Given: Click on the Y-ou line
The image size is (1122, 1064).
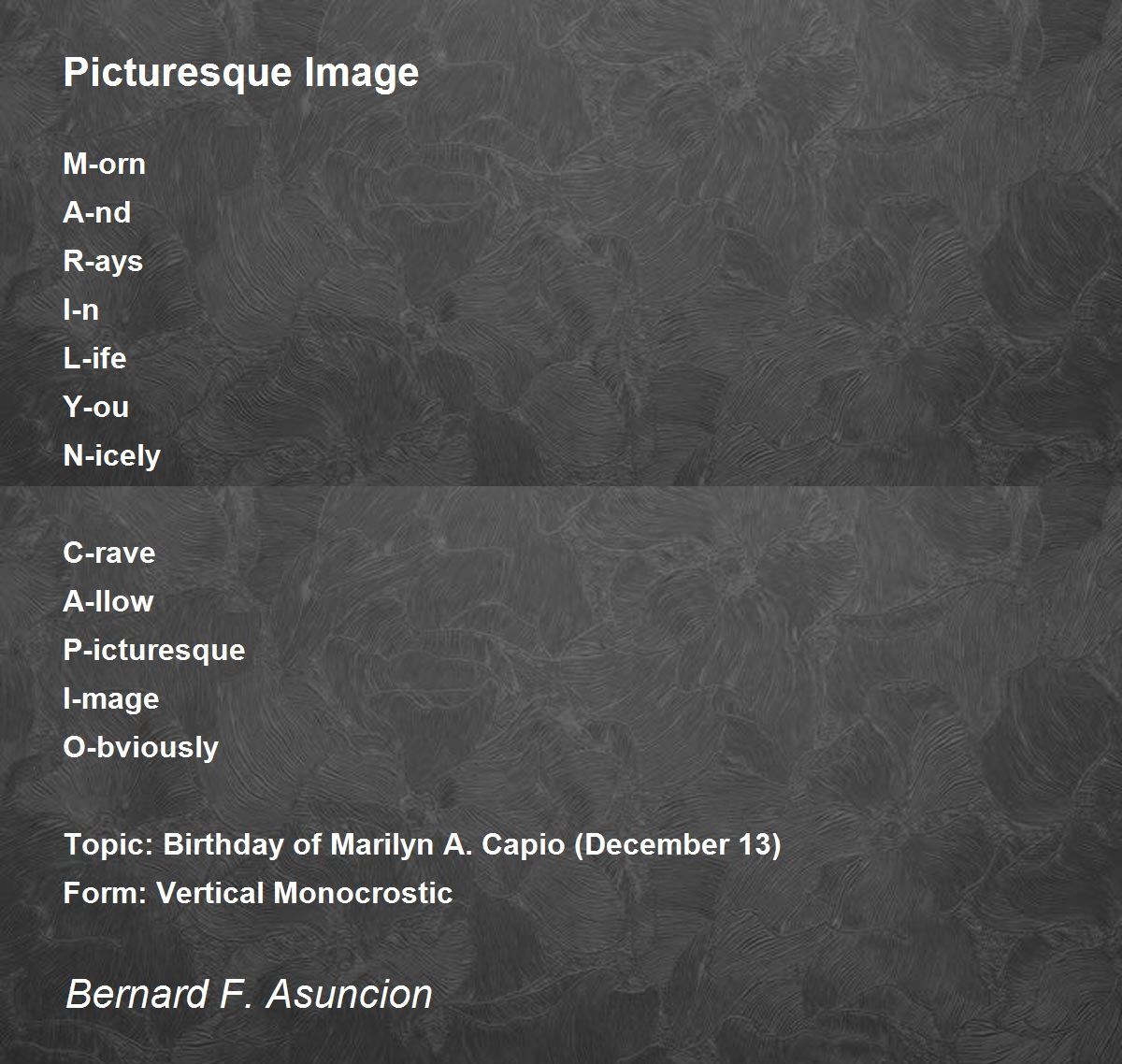Looking at the screenshot, I should point(95,408).
